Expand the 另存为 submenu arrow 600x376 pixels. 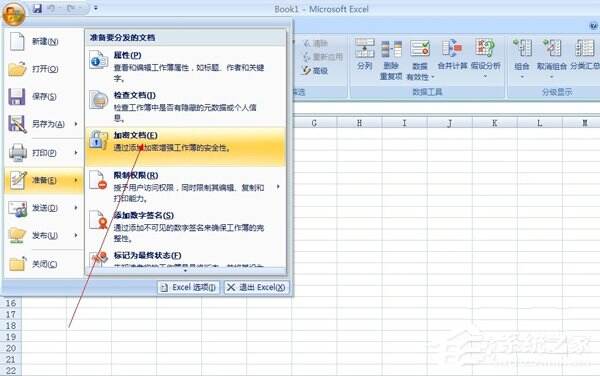coord(76,124)
